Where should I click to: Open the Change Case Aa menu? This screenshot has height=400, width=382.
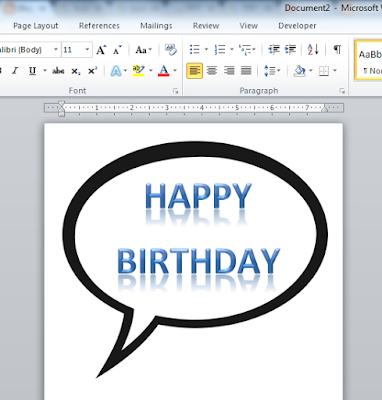pos(143,50)
